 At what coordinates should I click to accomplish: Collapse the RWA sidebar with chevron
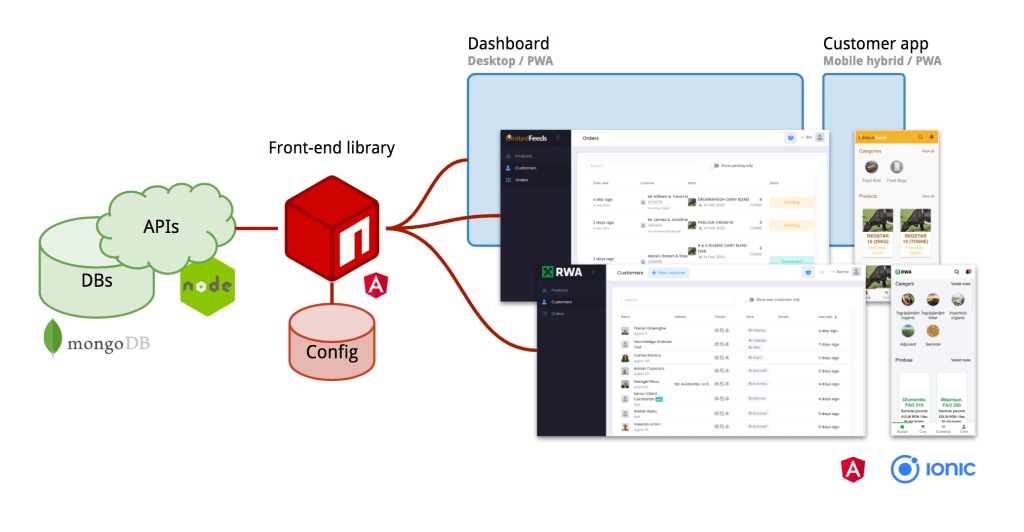click(x=593, y=272)
